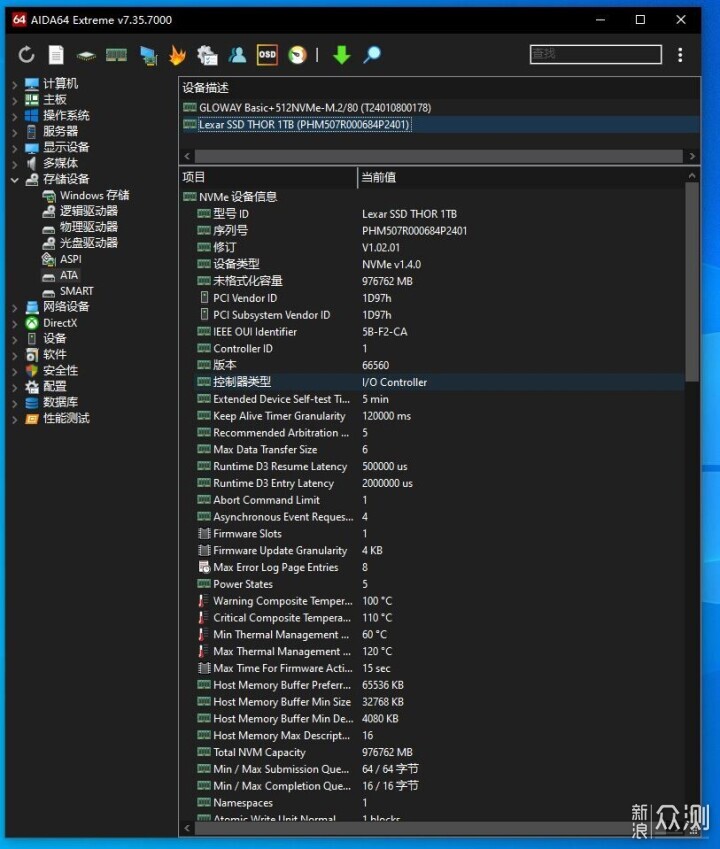The width and height of the screenshot is (720, 849).
Task: Select the 设备 tree item
Action: pyautogui.click(x=54, y=339)
